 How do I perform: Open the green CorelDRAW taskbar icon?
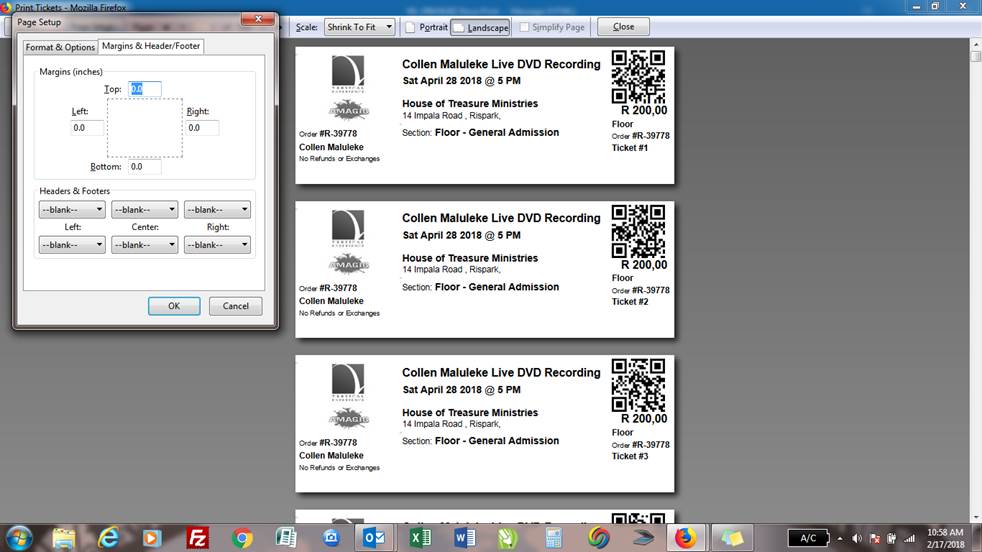click(x=508, y=538)
